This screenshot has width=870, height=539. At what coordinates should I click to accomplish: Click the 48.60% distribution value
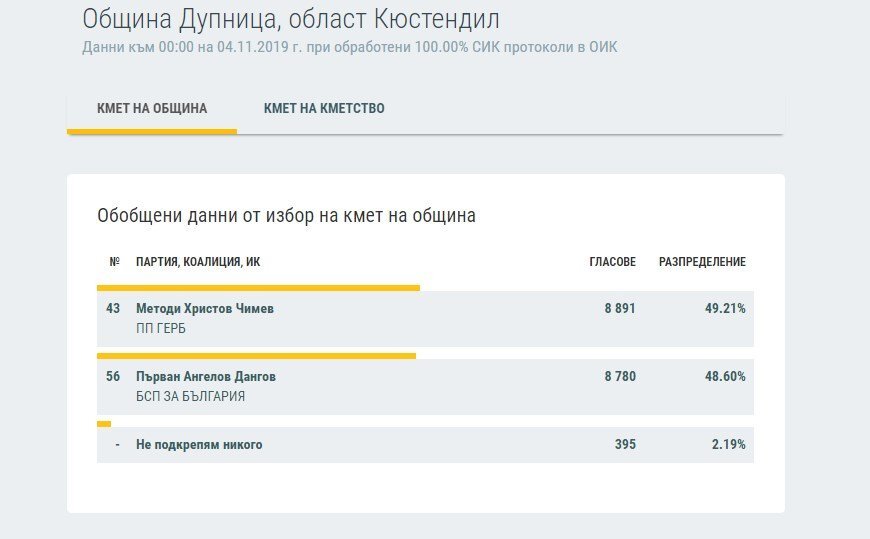[725, 376]
